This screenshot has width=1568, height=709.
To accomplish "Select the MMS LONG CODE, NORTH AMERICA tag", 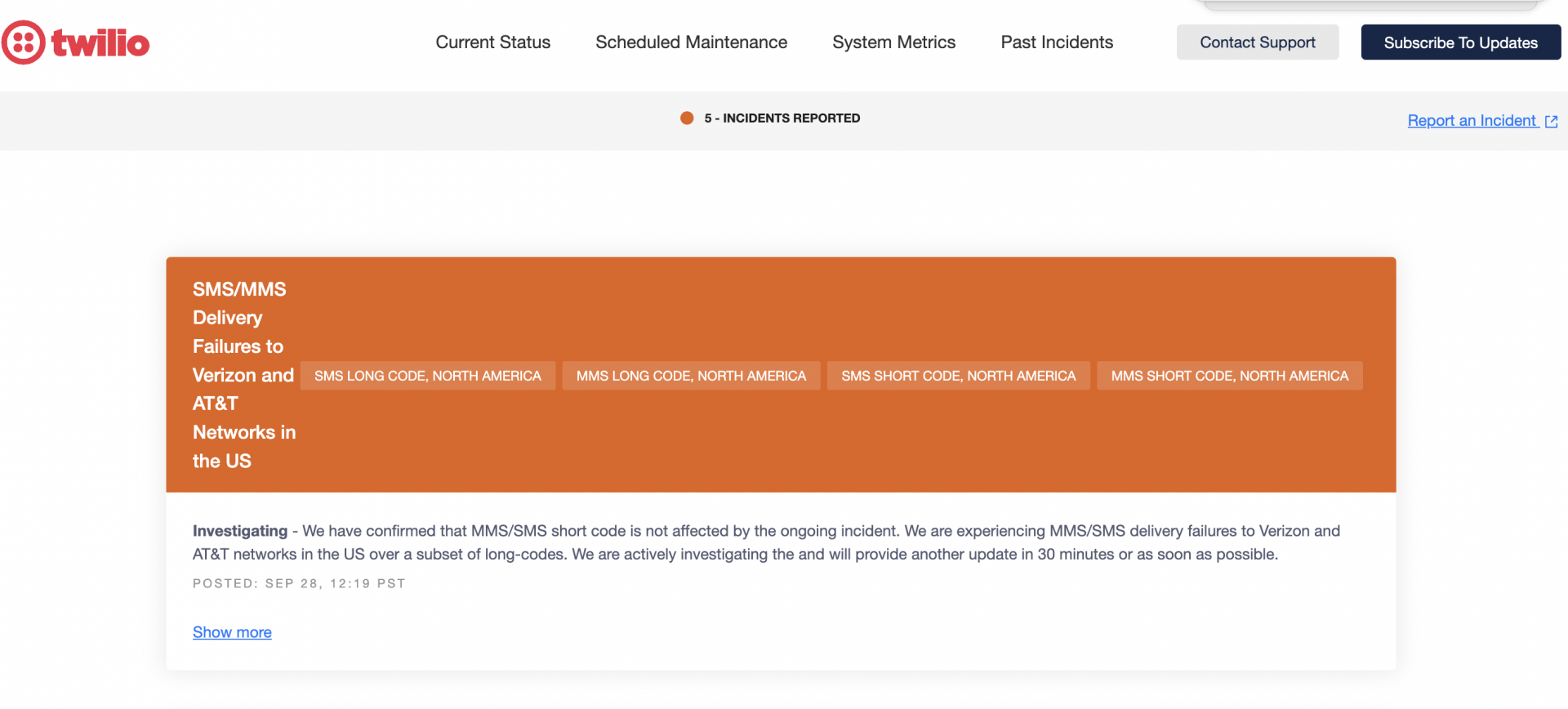I will click(691, 375).
